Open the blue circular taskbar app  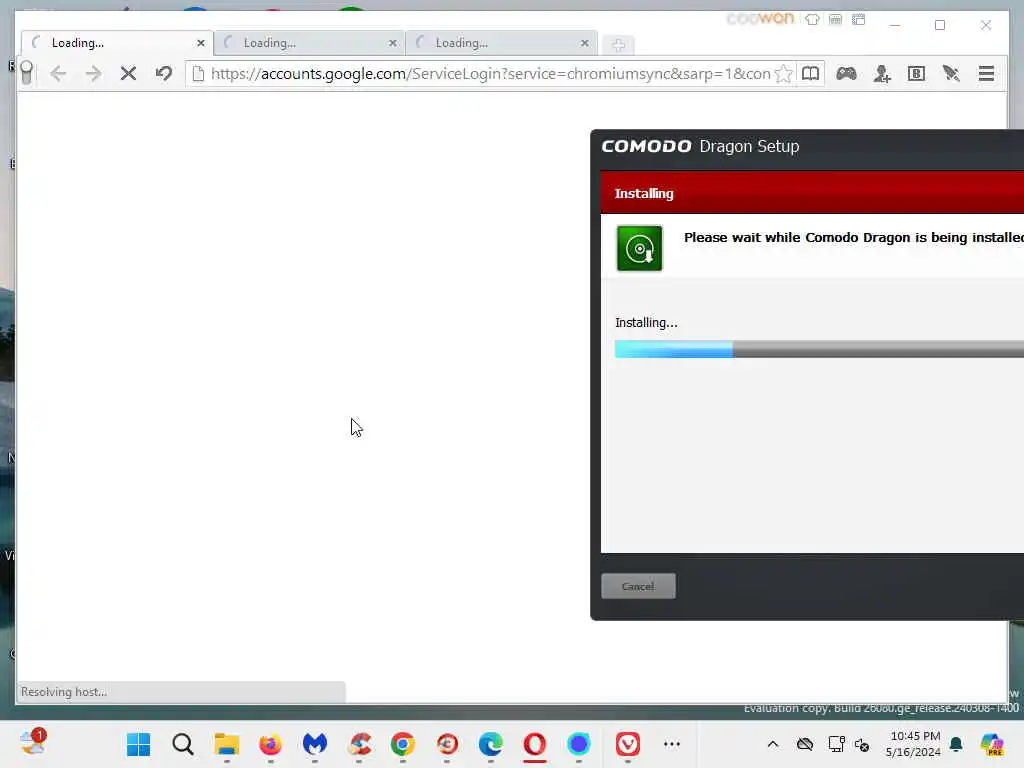coord(579,744)
